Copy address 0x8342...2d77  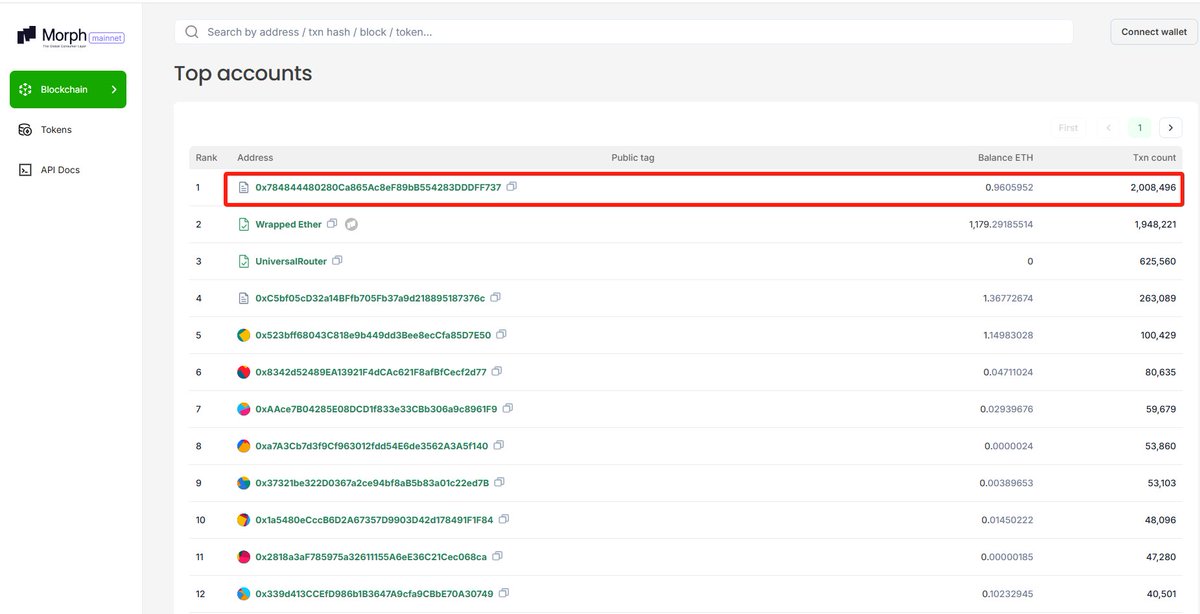click(x=497, y=371)
